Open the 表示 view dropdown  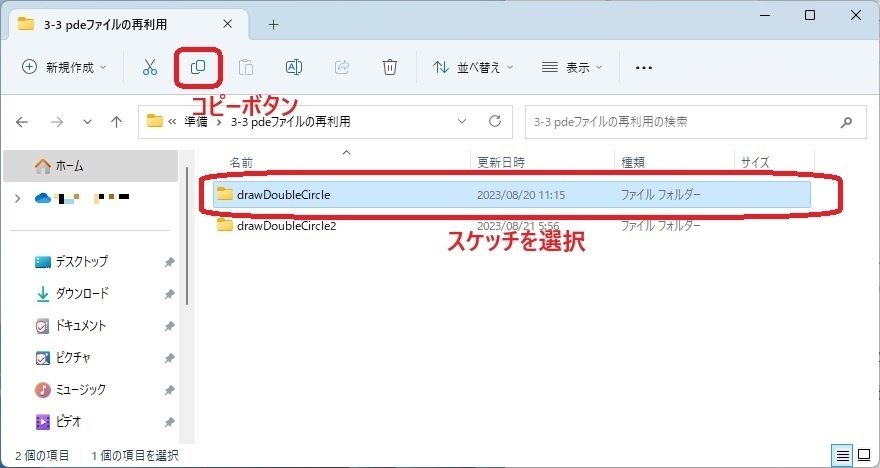click(572, 67)
